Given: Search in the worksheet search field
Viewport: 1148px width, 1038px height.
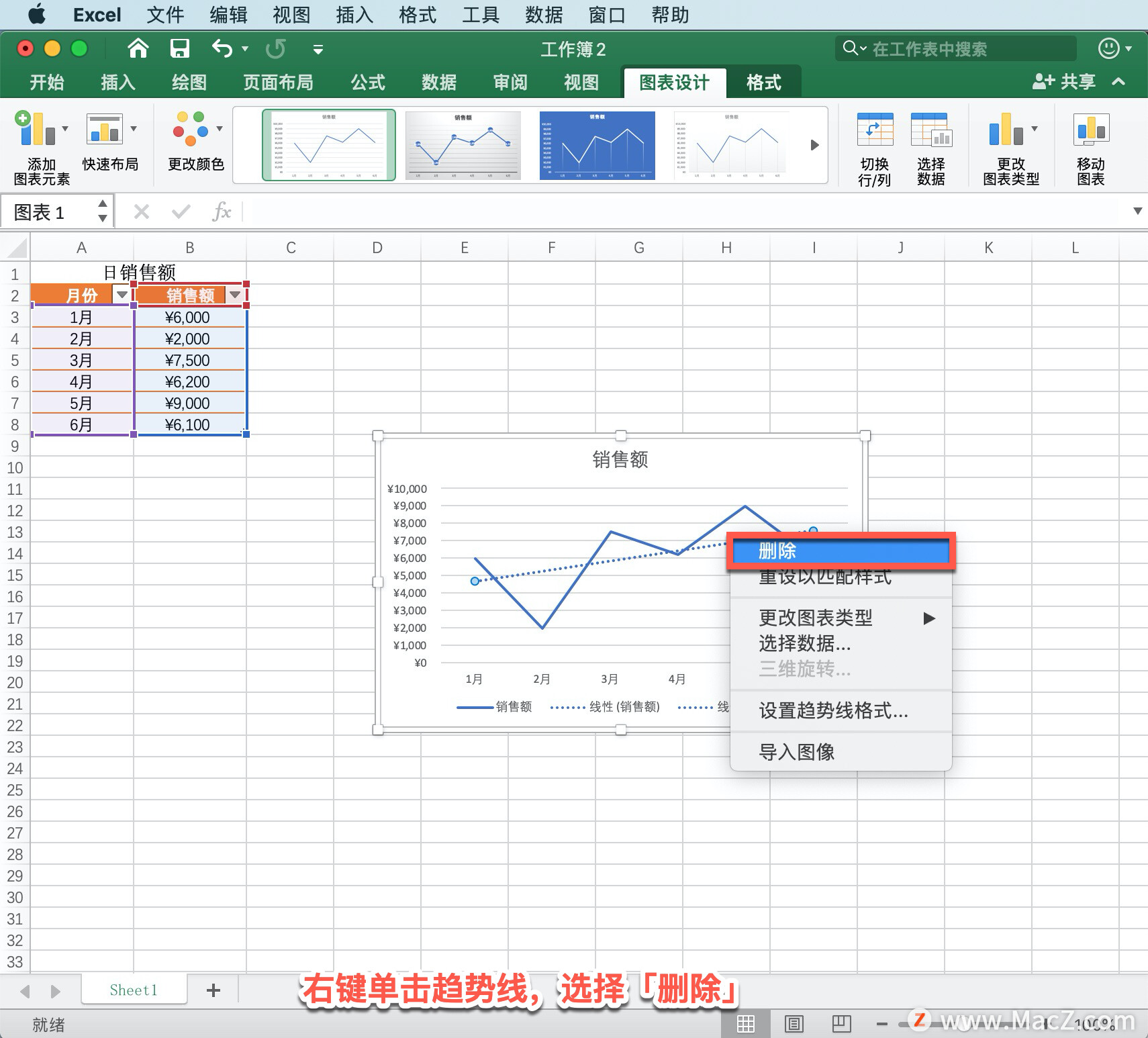Looking at the screenshot, I should point(955,48).
